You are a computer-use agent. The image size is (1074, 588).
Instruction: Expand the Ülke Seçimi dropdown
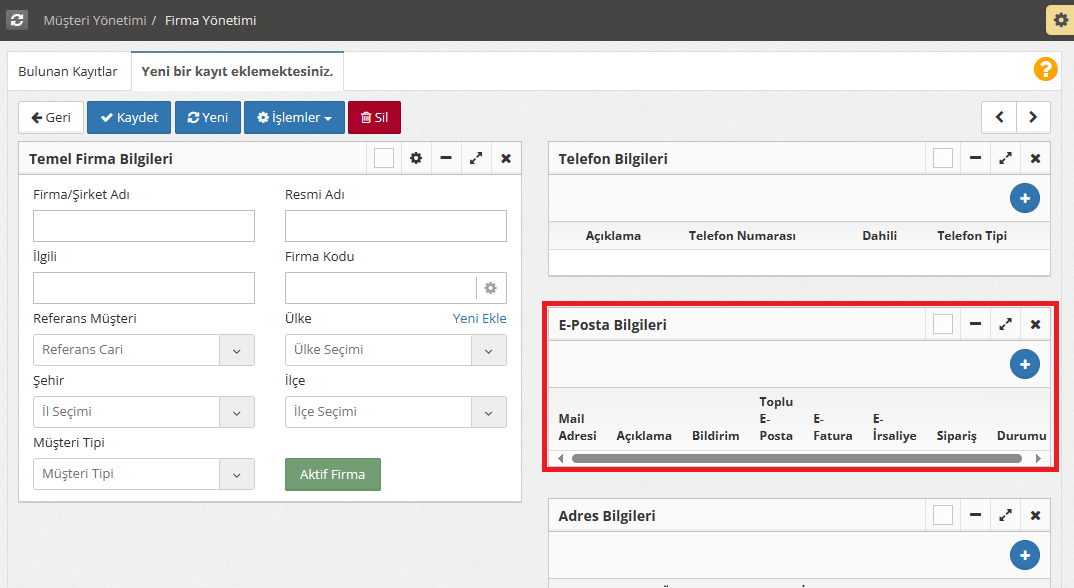(x=489, y=350)
